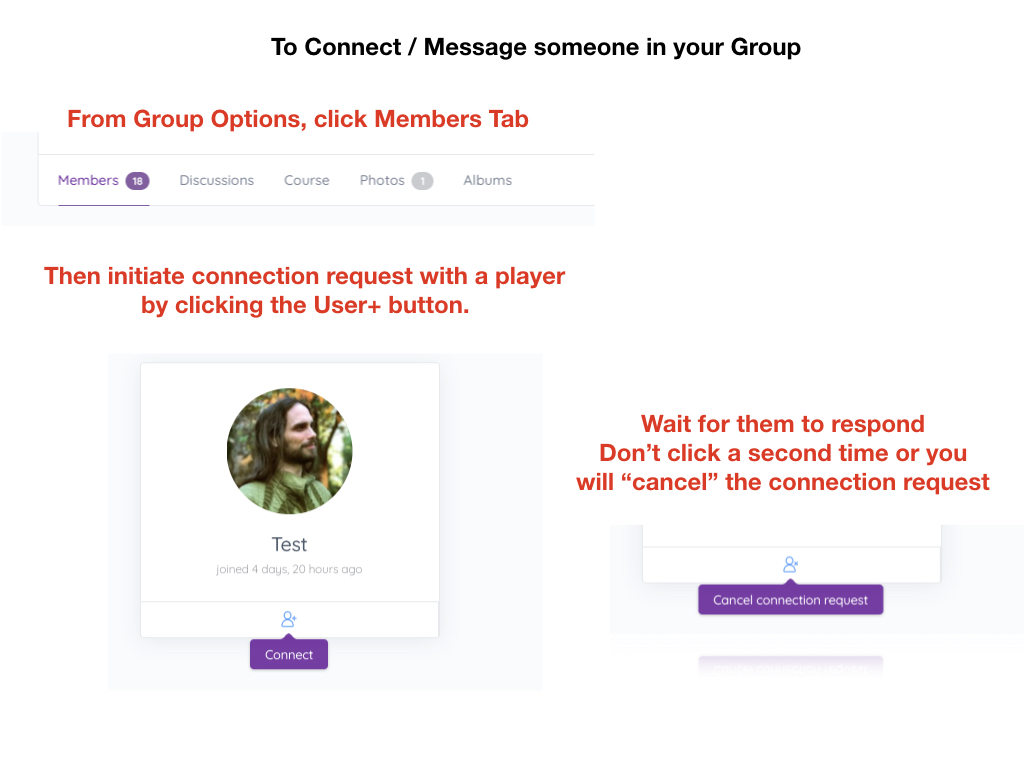This screenshot has width=1024, height=768.
Task: Switch to the Discussions tab
Action: (x=217, y=180)
